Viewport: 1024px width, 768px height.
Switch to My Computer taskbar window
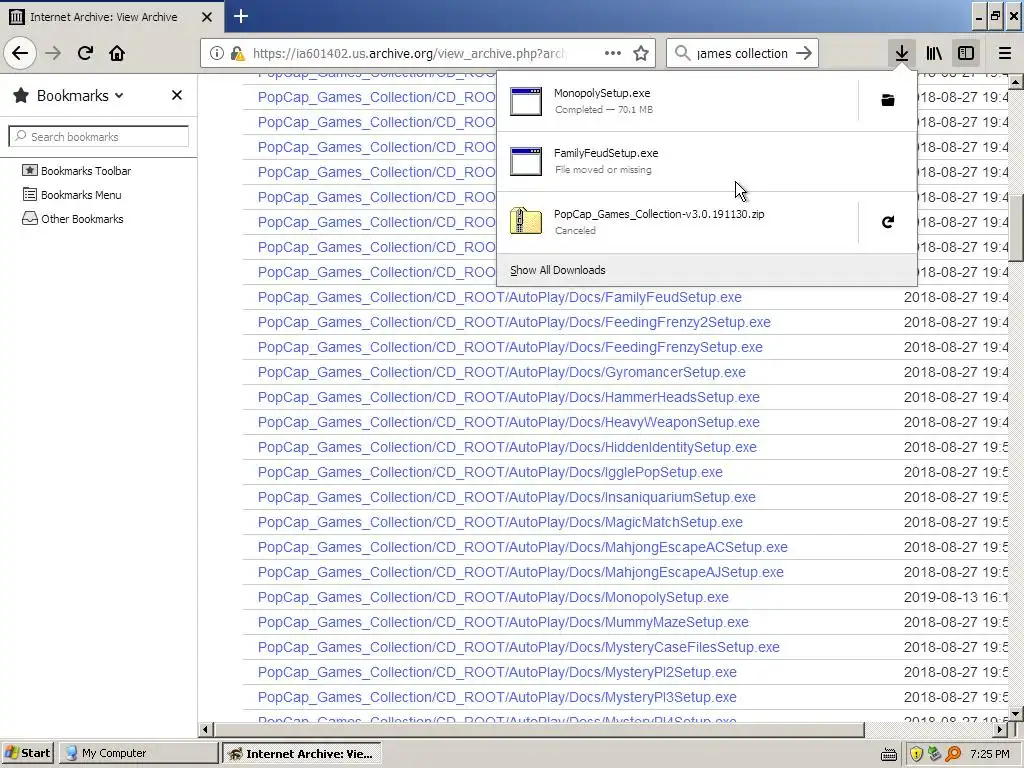tap(138, 753)
